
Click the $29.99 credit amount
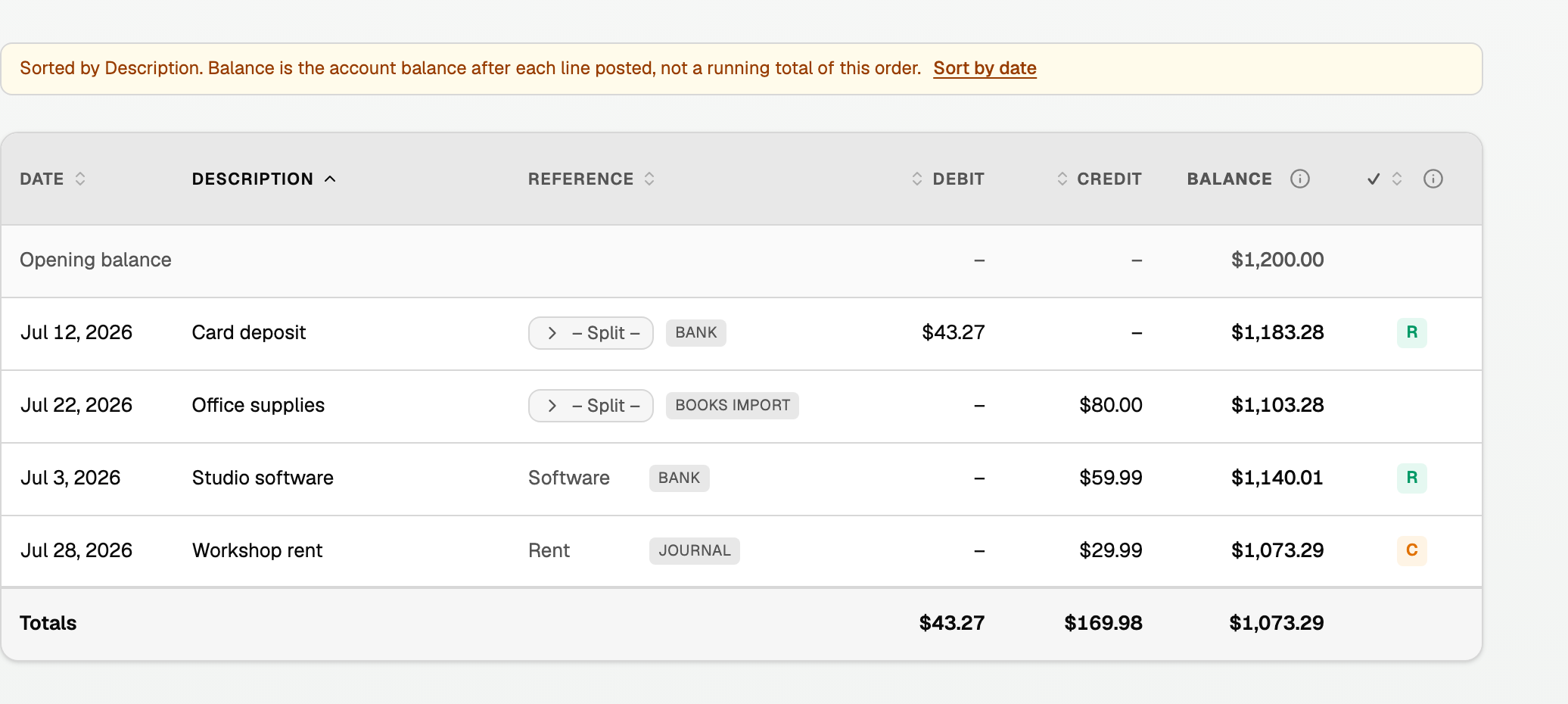pos(1111,550)
